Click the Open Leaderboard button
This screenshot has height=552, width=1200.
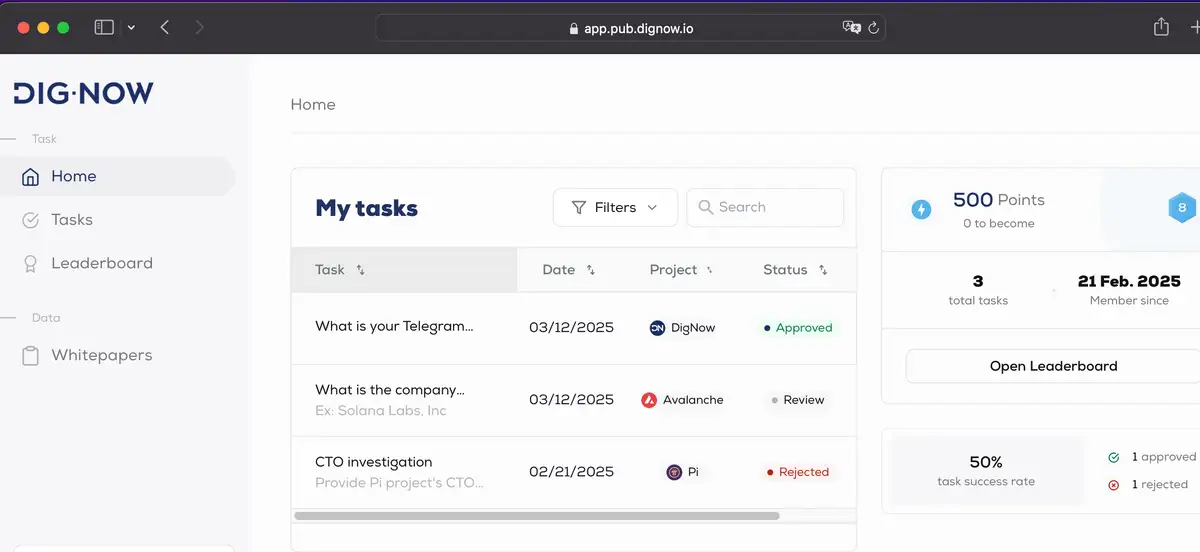tap(1053, 366)
